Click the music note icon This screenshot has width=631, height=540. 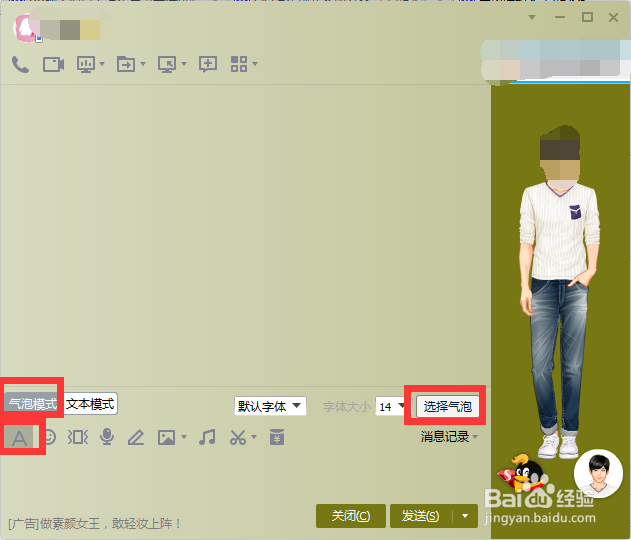[207, 437]
